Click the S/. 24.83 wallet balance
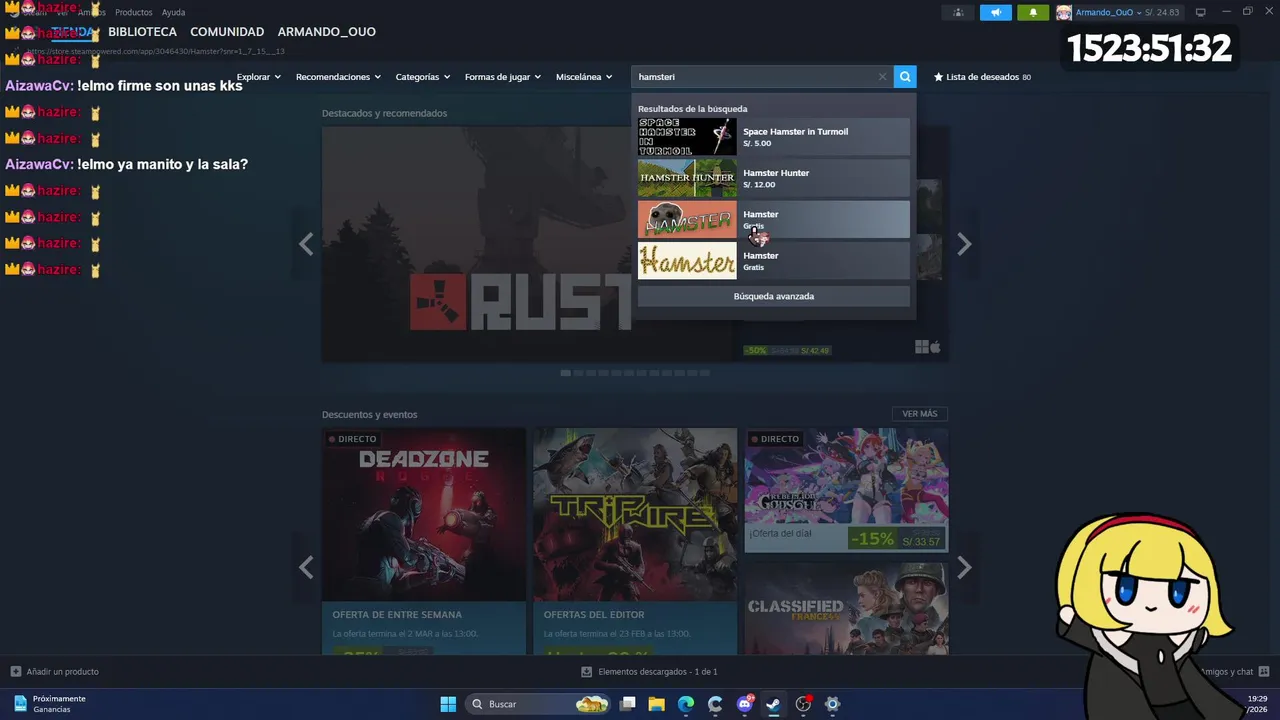Image resolution: width=1280 pixels, height=720 pixels. 1162,12
